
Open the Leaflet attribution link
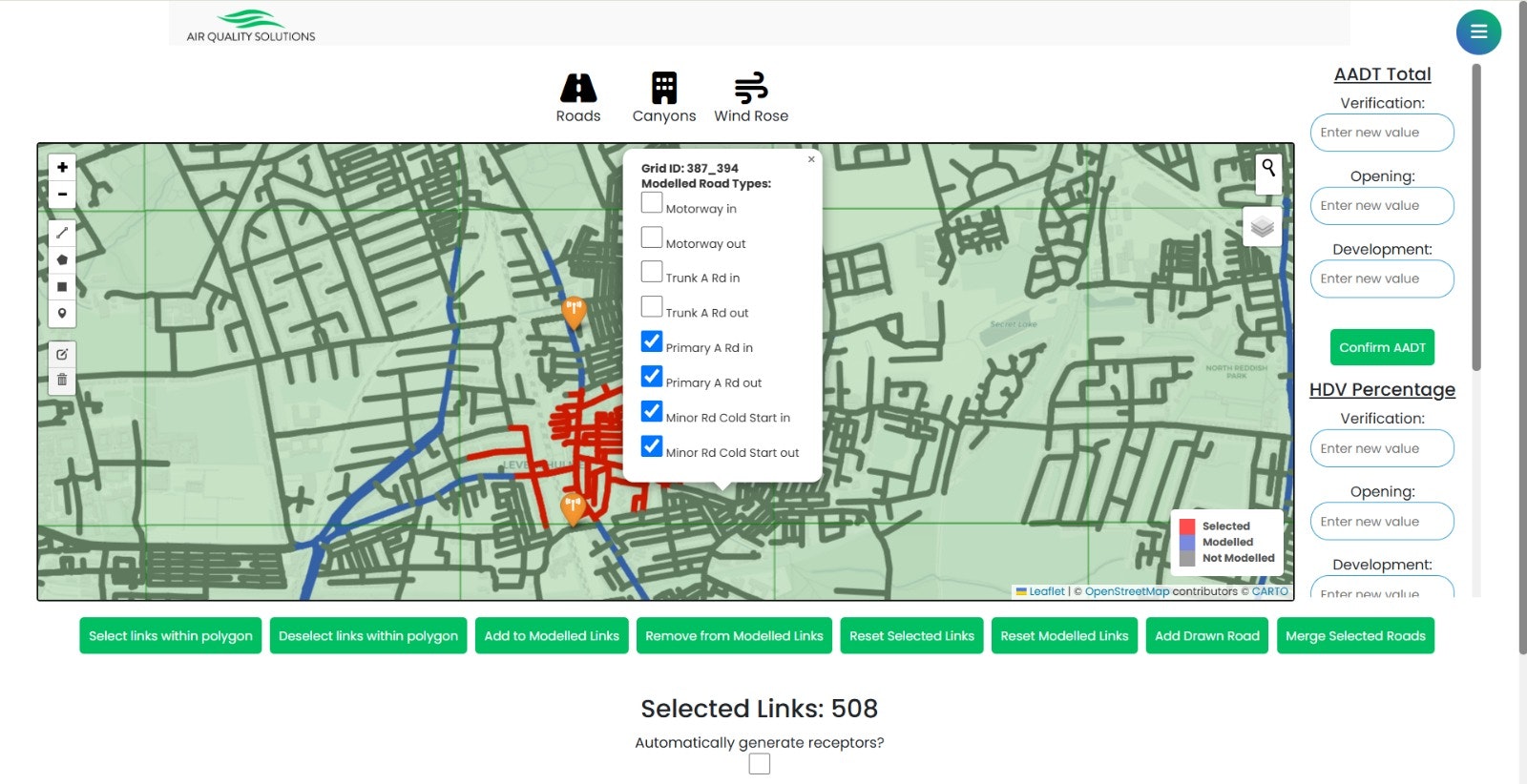tap(1047, 591)
